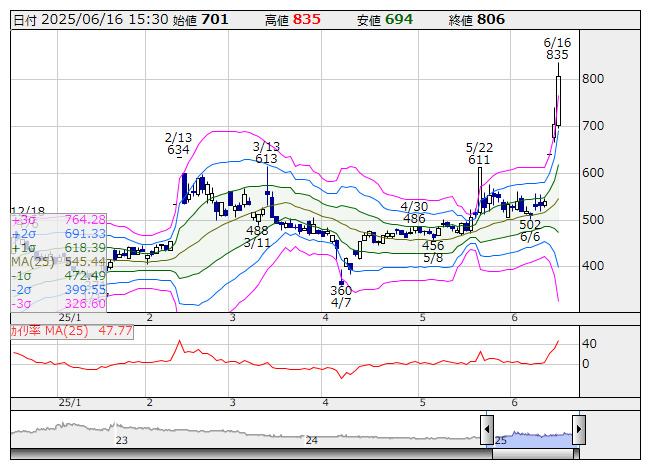Click the 25 year marker in overview

pyautogui.click(x=501, y=440)
